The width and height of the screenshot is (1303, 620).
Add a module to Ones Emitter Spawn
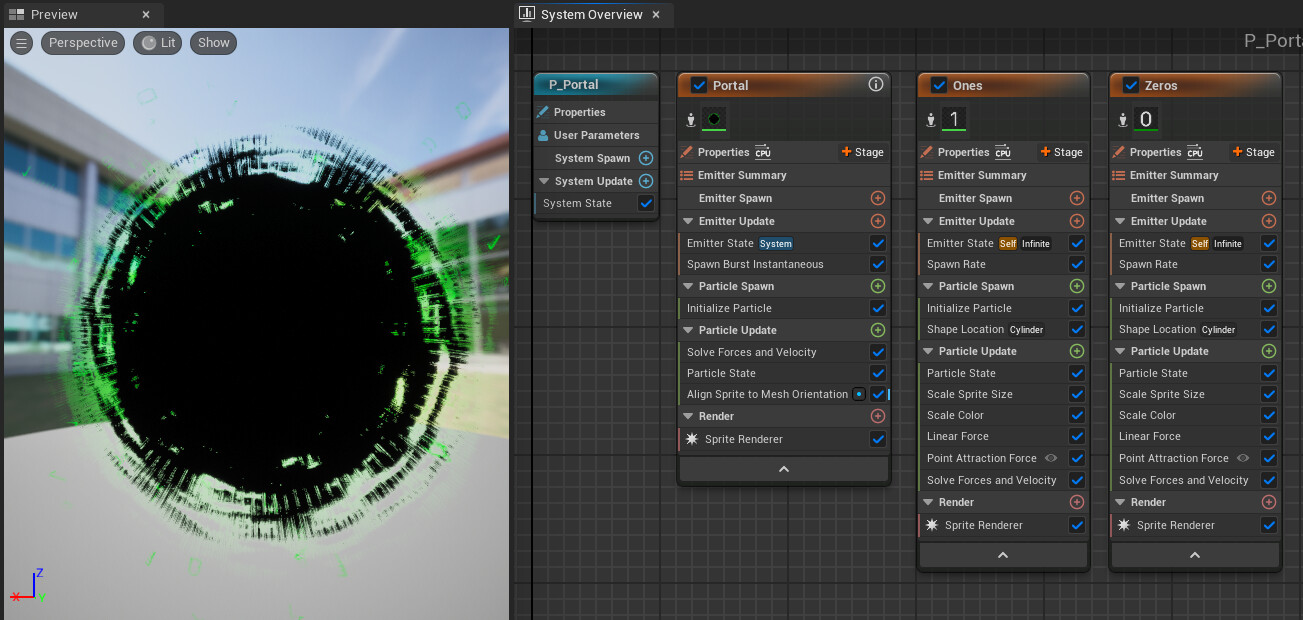click(1077, 198)
